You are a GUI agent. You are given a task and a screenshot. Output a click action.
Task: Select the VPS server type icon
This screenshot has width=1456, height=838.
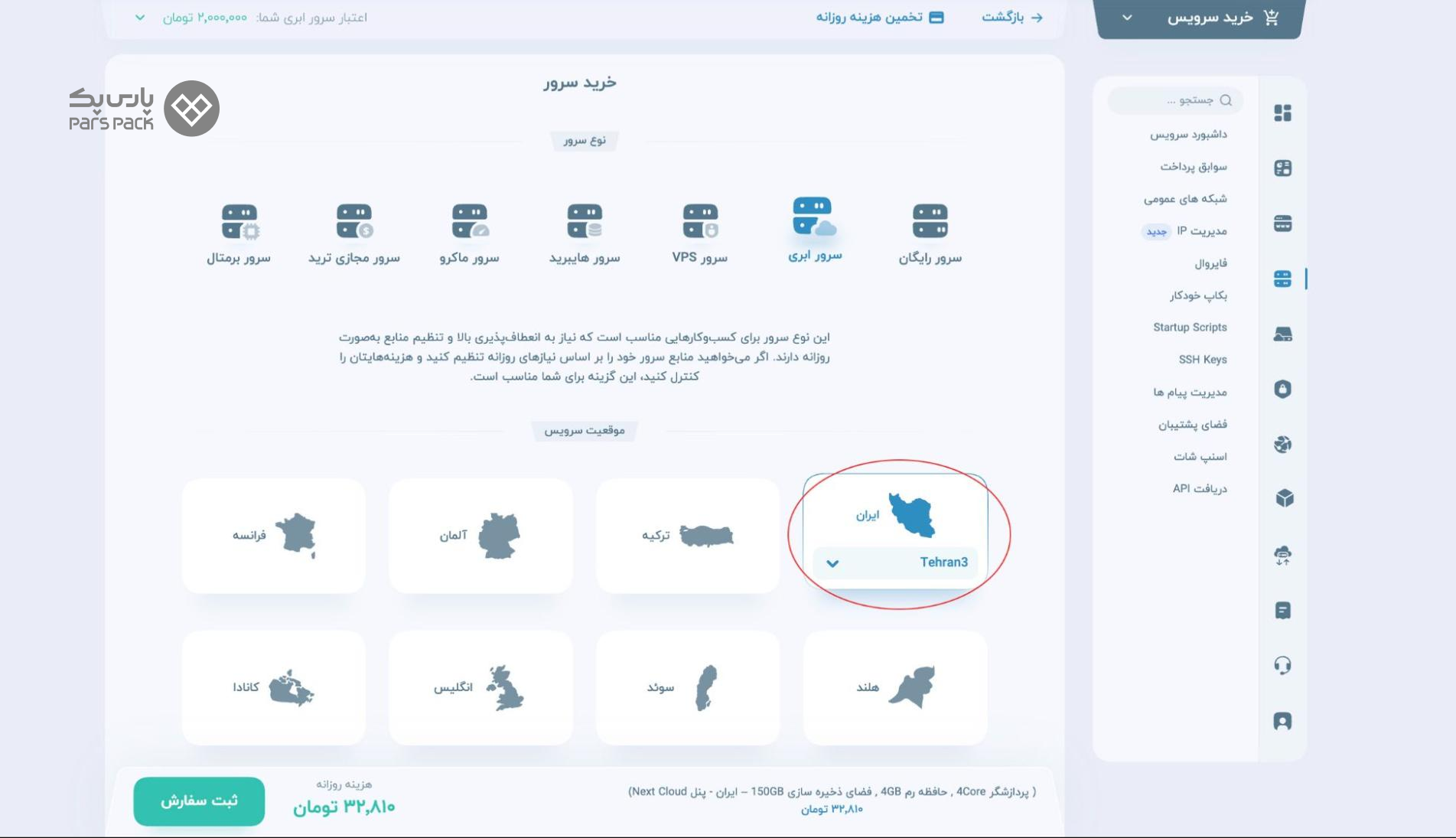pos(699,221)
